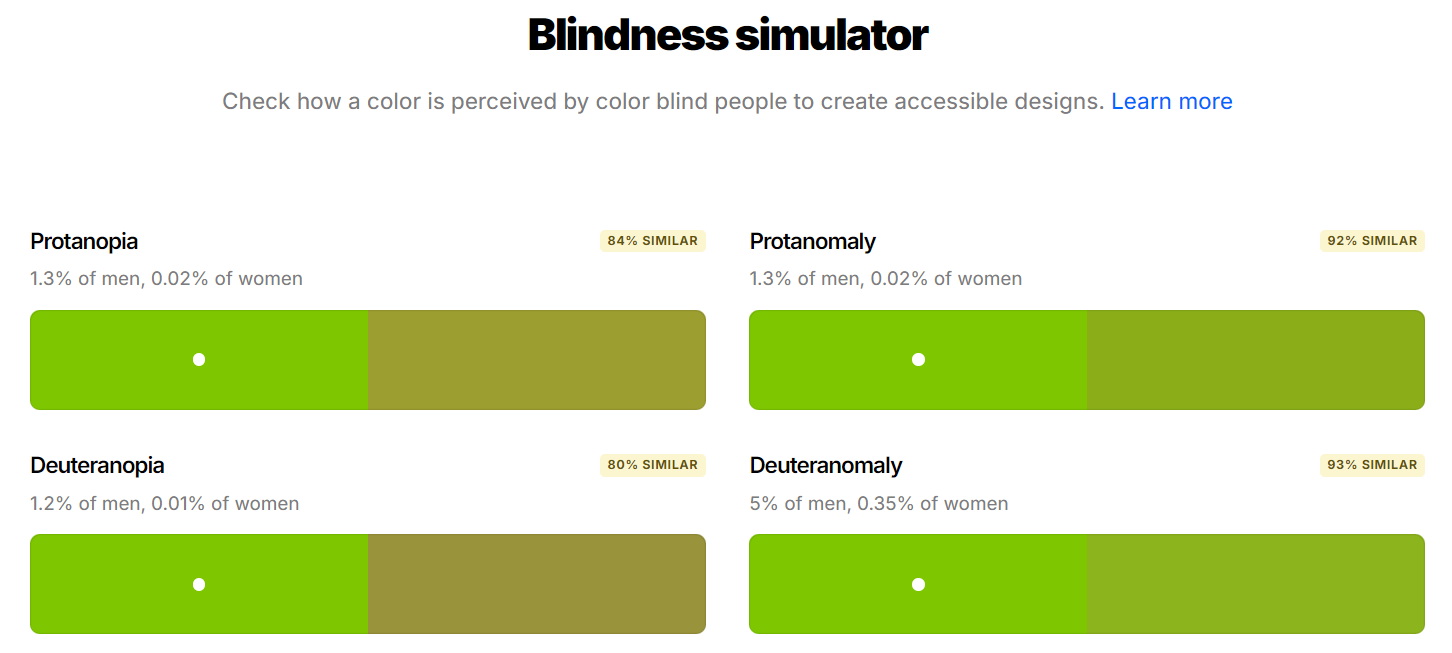Click the 92% SIMILAR badge
This screenshot has width=1452, height=653.
pyautogui.click(x=1372, y=241)
